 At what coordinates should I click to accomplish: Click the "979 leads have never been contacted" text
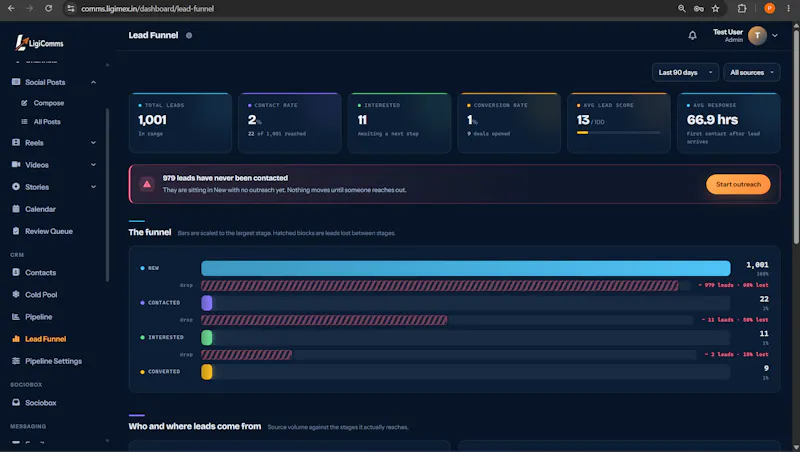coord(225,178)
